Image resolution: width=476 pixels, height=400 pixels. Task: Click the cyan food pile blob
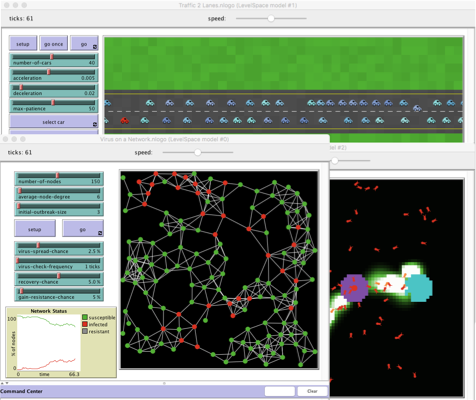[419, 288]
